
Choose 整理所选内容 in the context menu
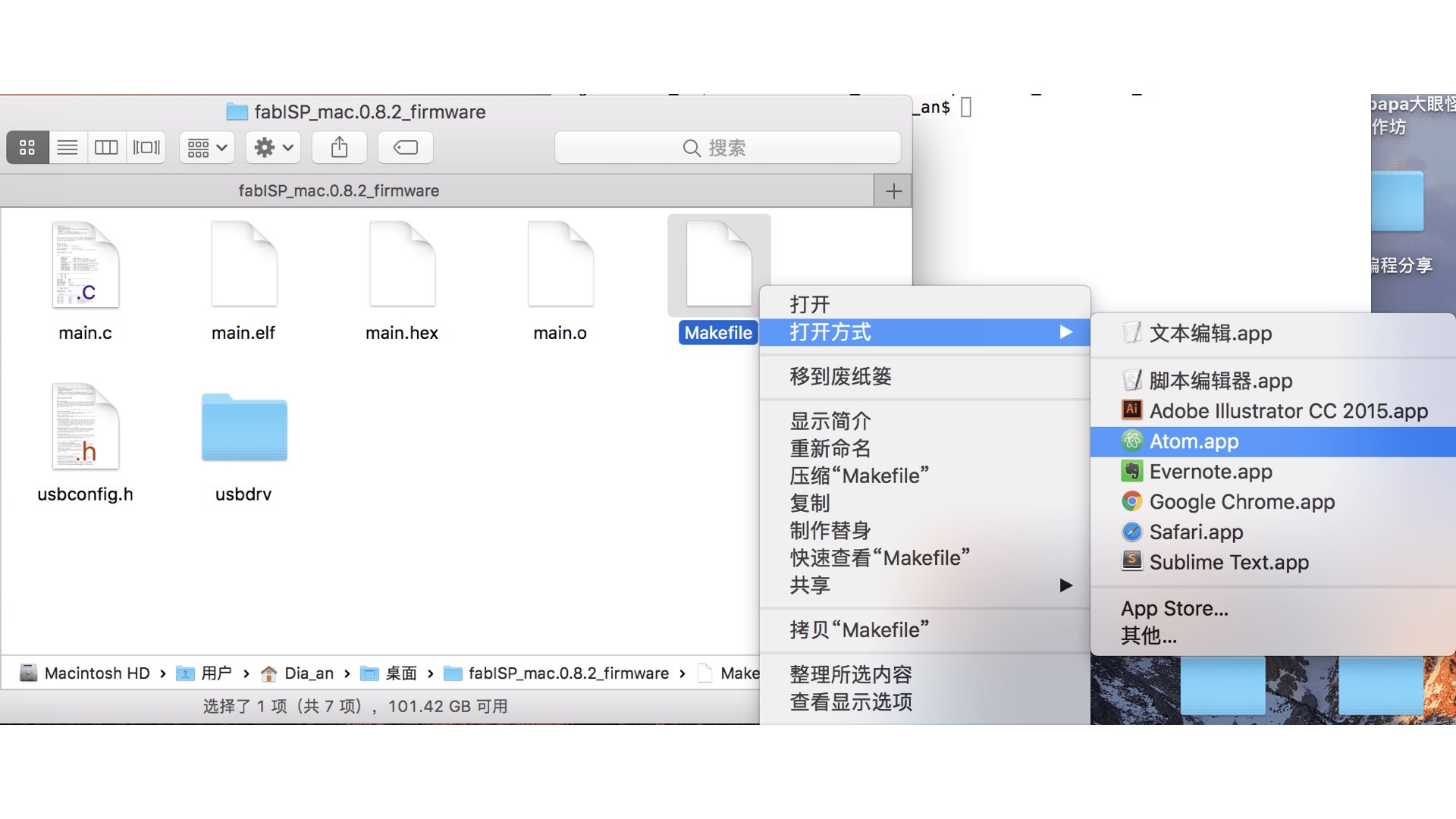(924, 674)
